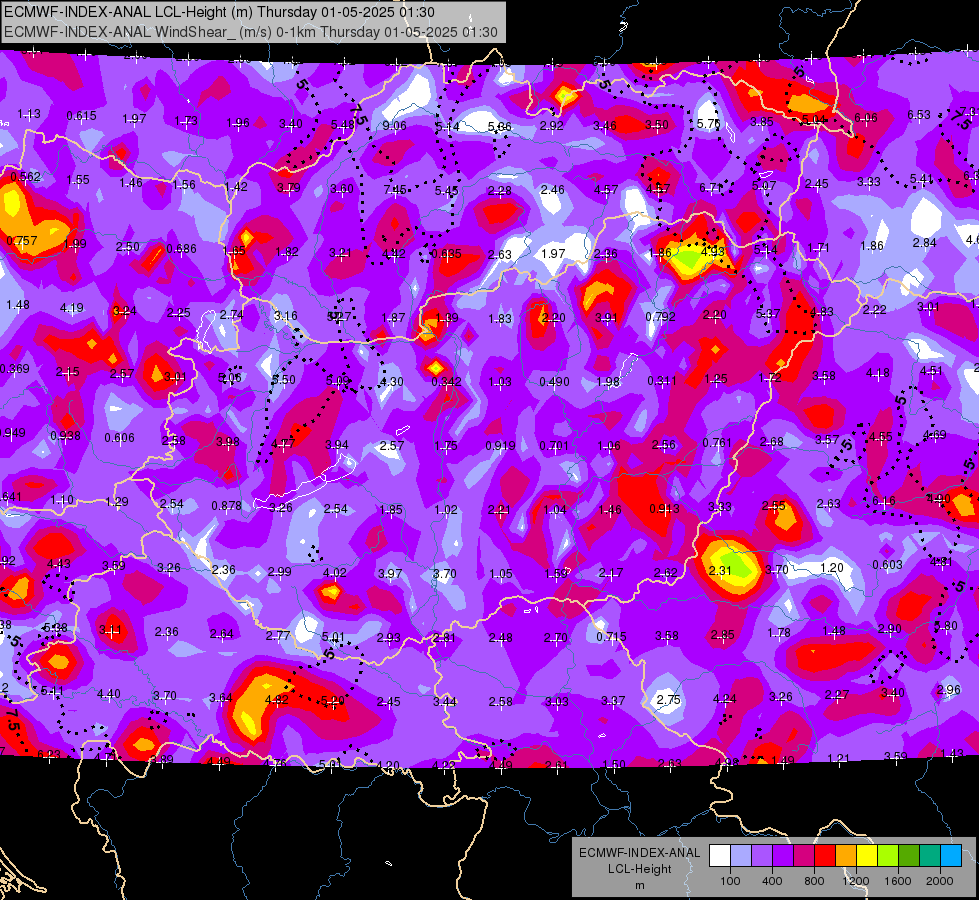Viewport: 979px width, 900px height.
Task: Click the 400 legend scale label
Action: click(772, 881)
